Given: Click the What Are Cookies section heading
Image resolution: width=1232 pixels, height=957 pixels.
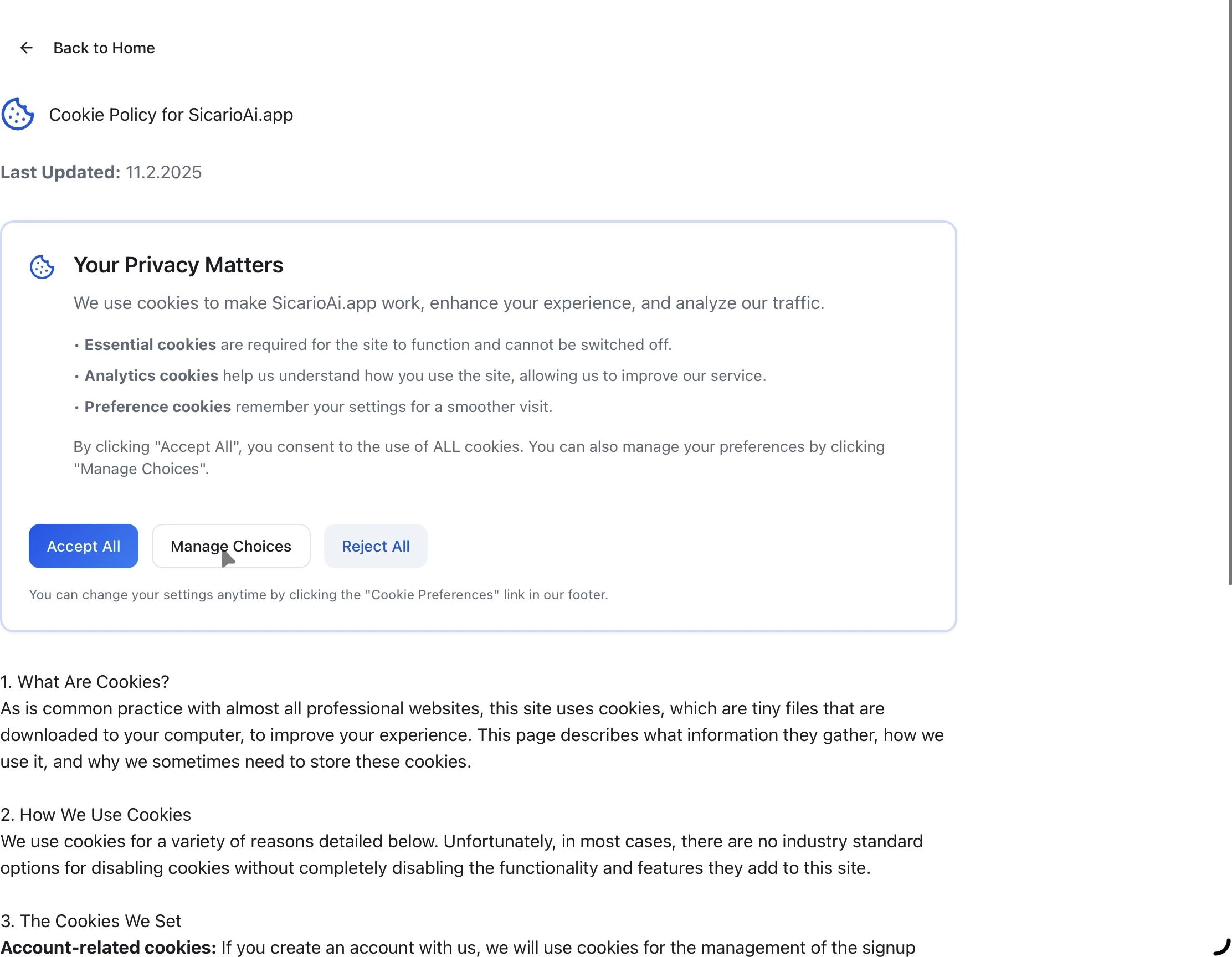Looking at the screenshot, I should tap(85, 682).
